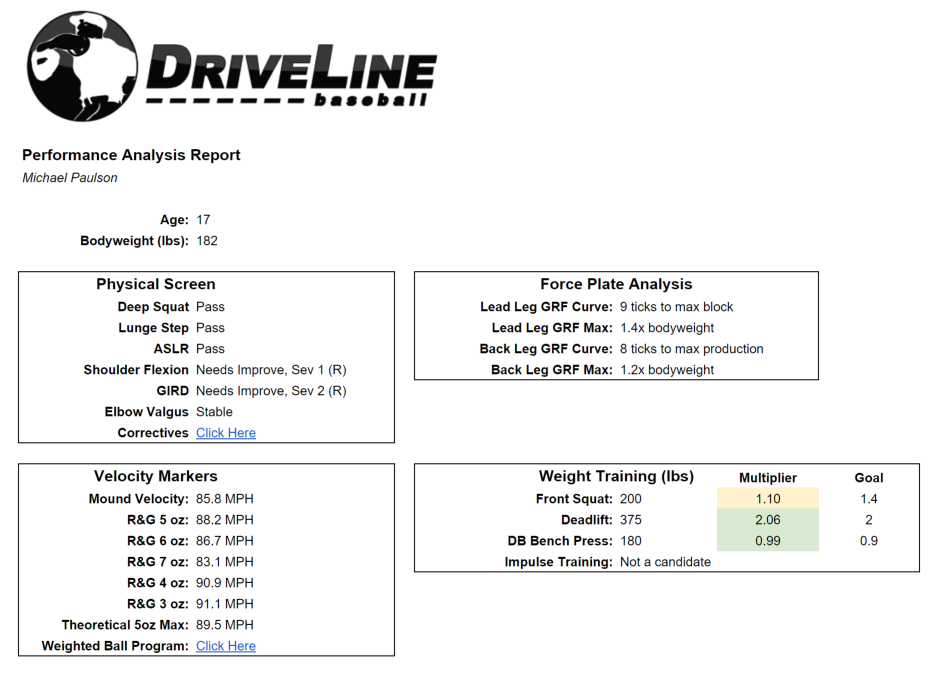The height and width of the screenshot is (683, 941).
Task: Click the R&G 3 oz '91.1 MPH' value
Action: [x=224, y=604]
